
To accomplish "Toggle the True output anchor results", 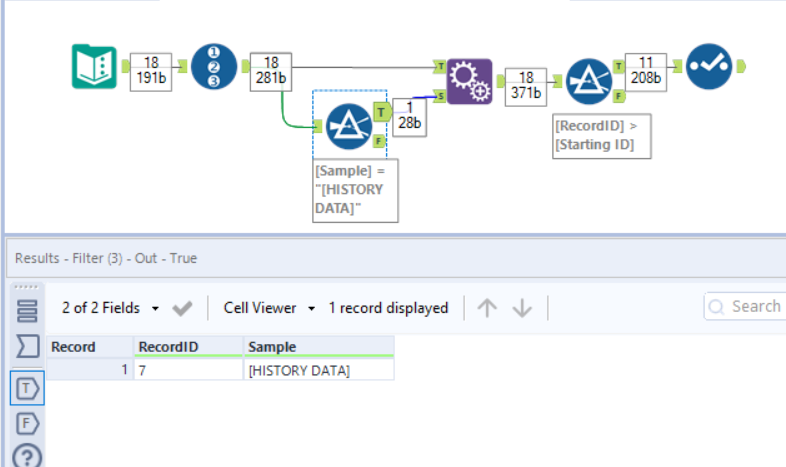I will 27,386.
